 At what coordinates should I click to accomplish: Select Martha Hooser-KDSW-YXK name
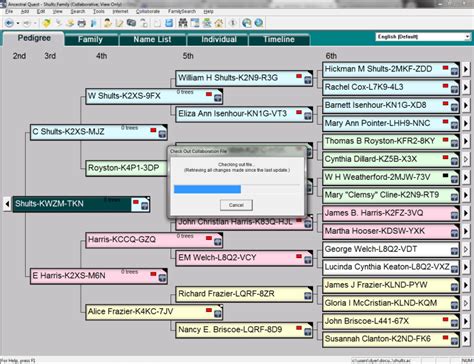pyautogui.click(x=375, y=231)
